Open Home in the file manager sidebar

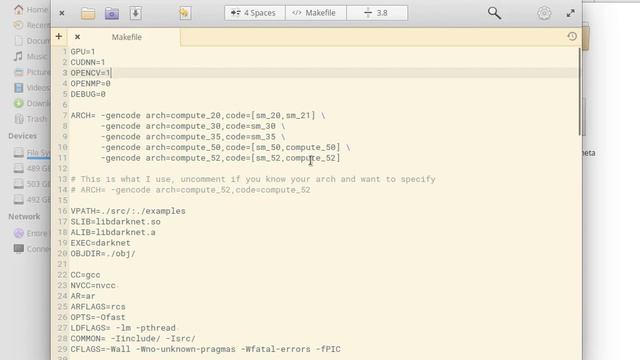pos(31,9)
